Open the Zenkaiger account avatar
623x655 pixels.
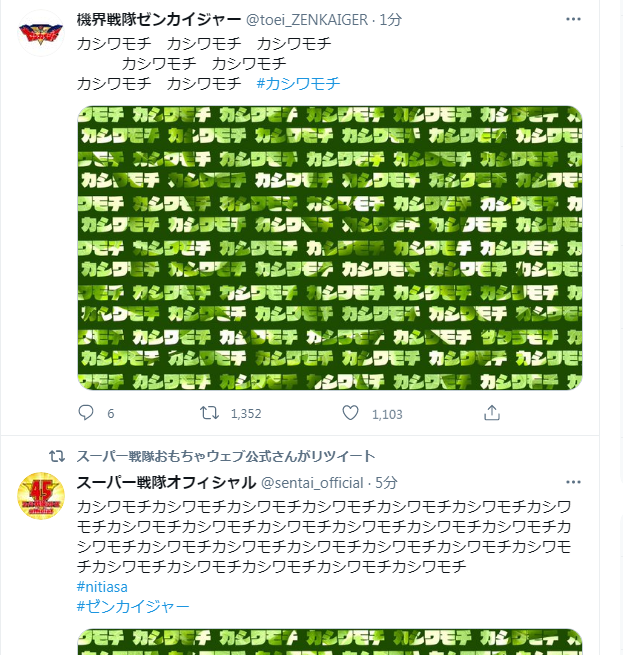pos(41,33)
